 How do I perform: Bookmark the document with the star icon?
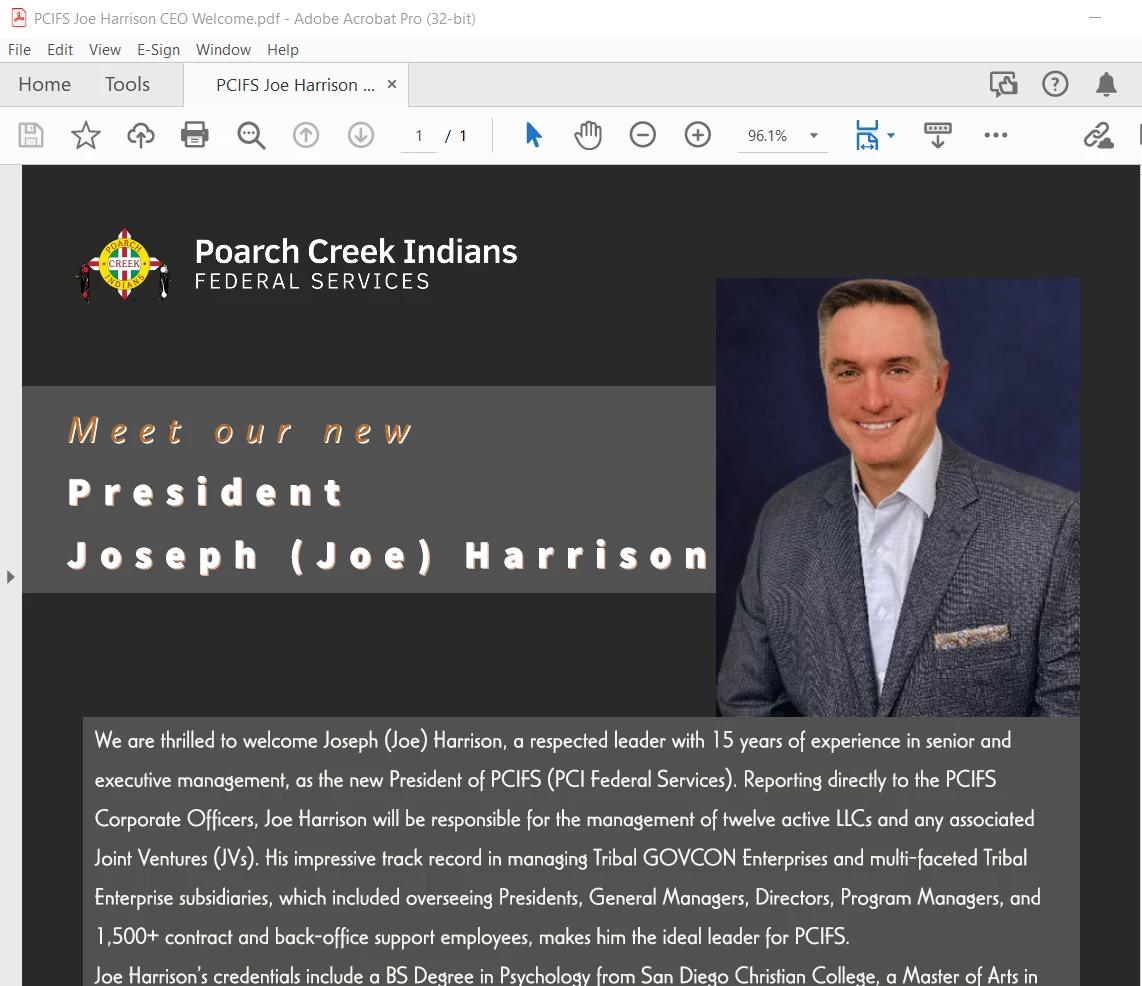[x=85, y=135]
